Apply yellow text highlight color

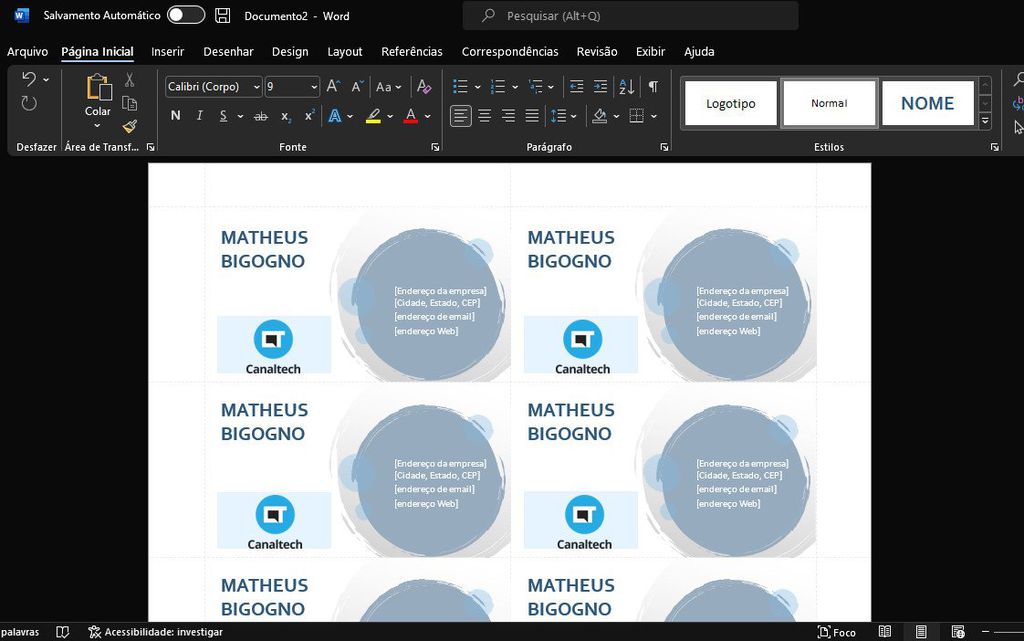[x=373, y=116]
